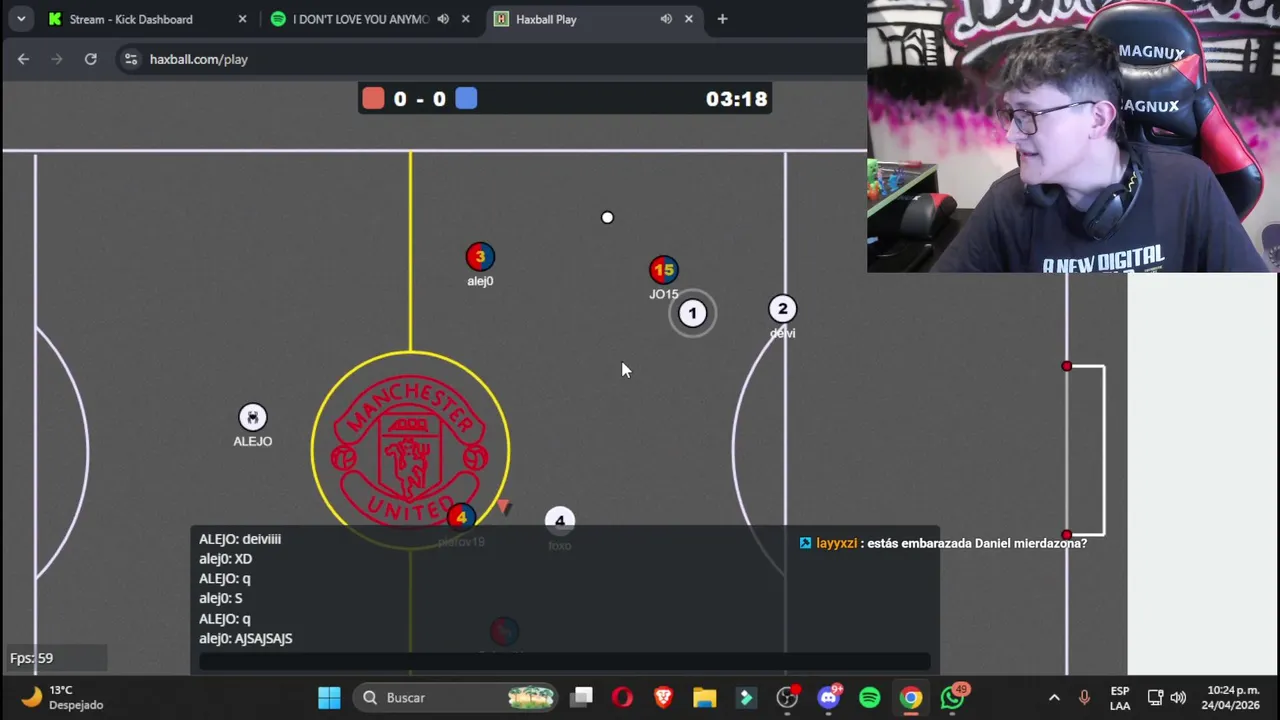The width and height of the screenshot is (1280, 720).
Task: Close the Haxball Play tab
Action: point(689,19)
